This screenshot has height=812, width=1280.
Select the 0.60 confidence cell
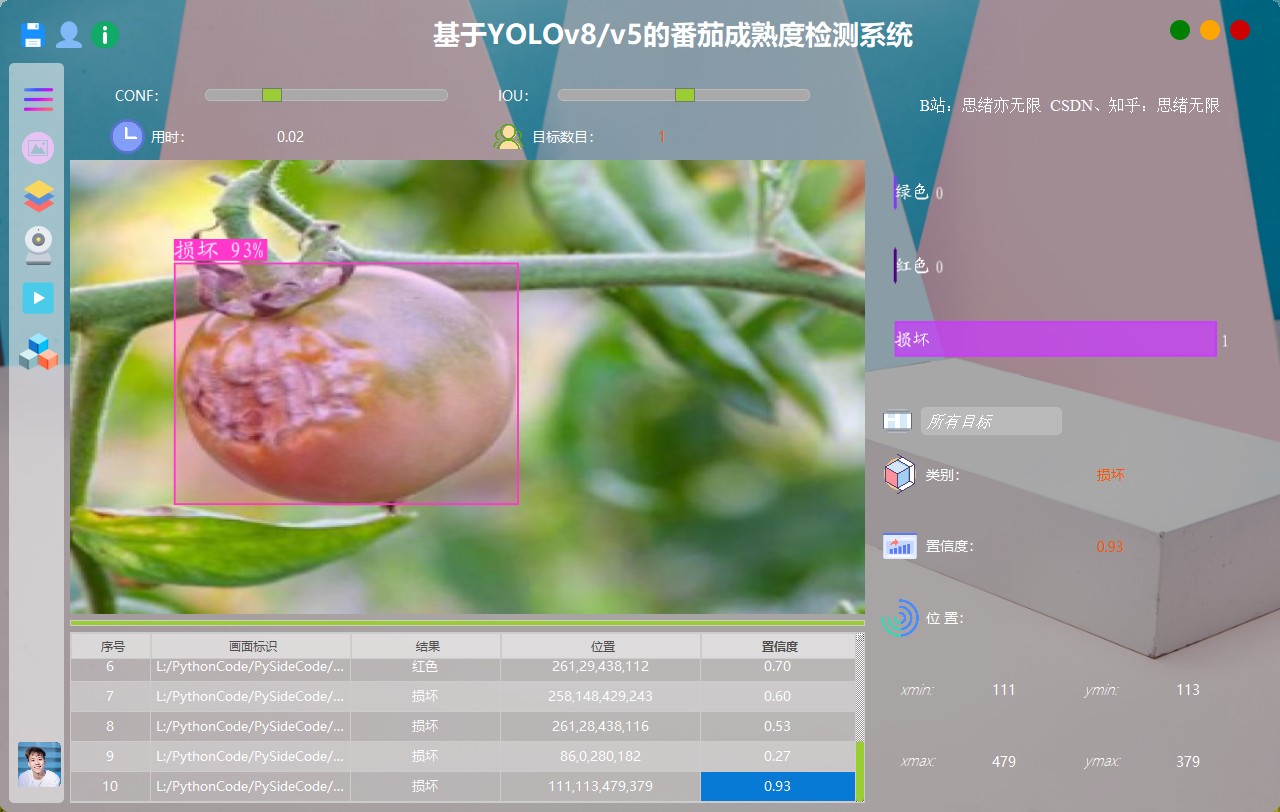pos(778,696)
